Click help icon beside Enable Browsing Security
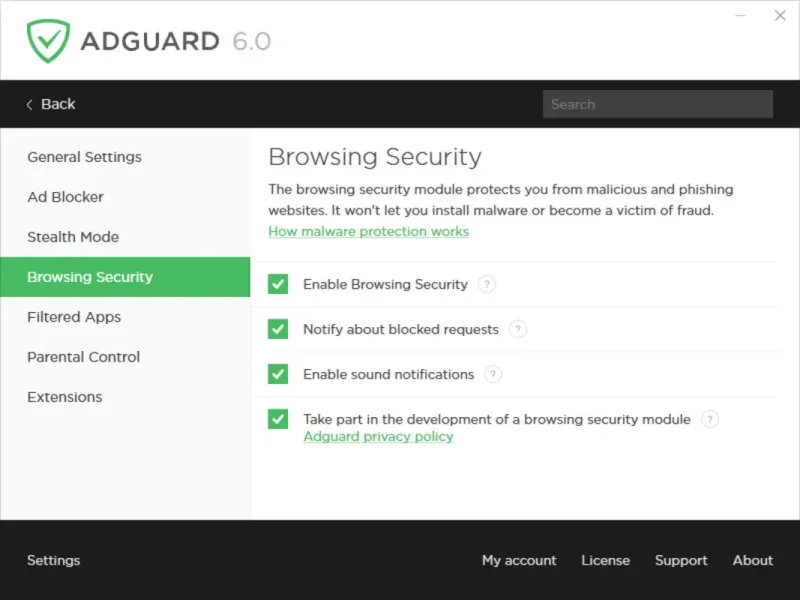The width and height of the screenshot is (800, 600). [486, 284]
